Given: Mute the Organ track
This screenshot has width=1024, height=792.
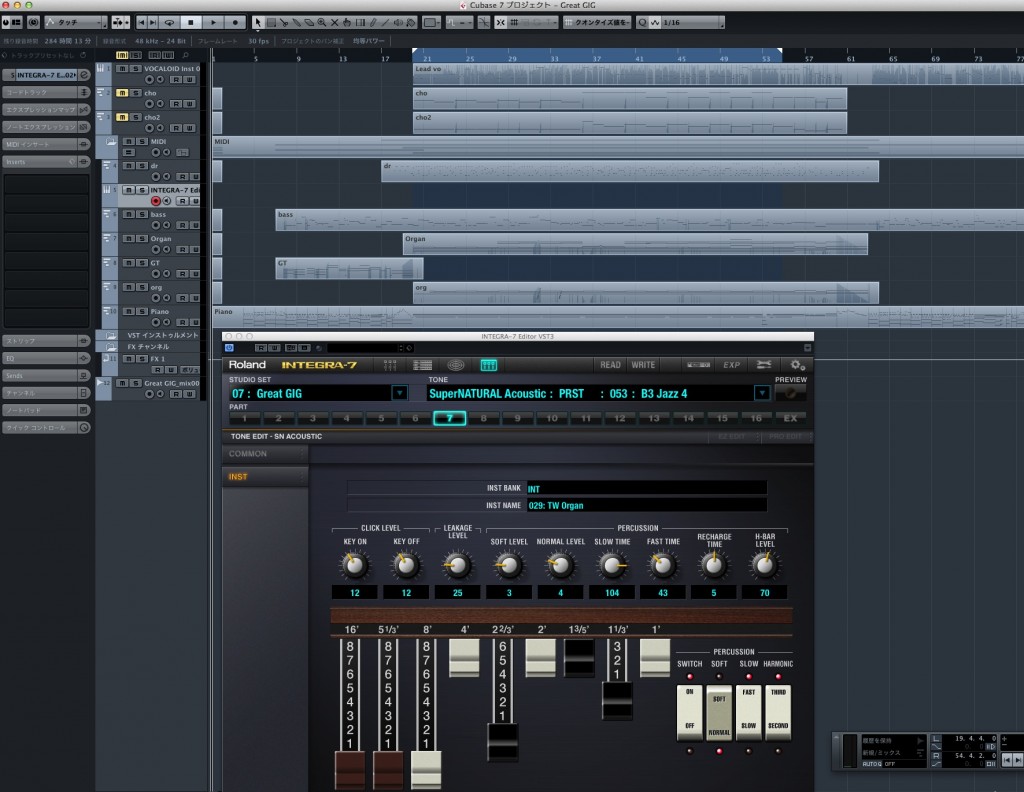Looking at the screenshot, I should (129, 238).
